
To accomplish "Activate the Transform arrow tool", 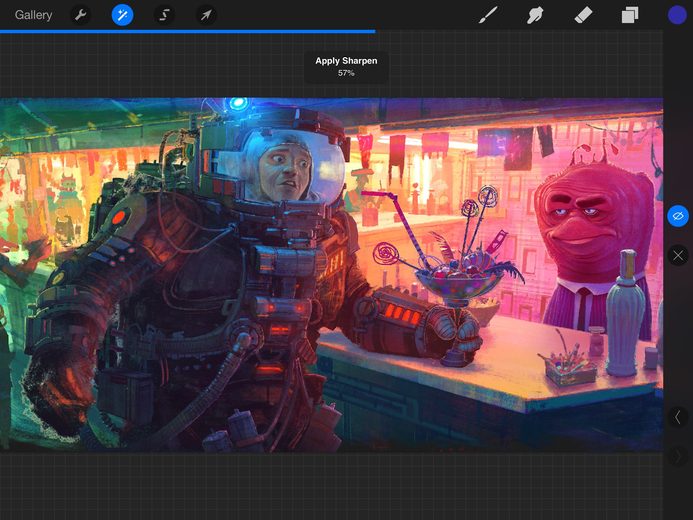I will [x=206, y=15].
